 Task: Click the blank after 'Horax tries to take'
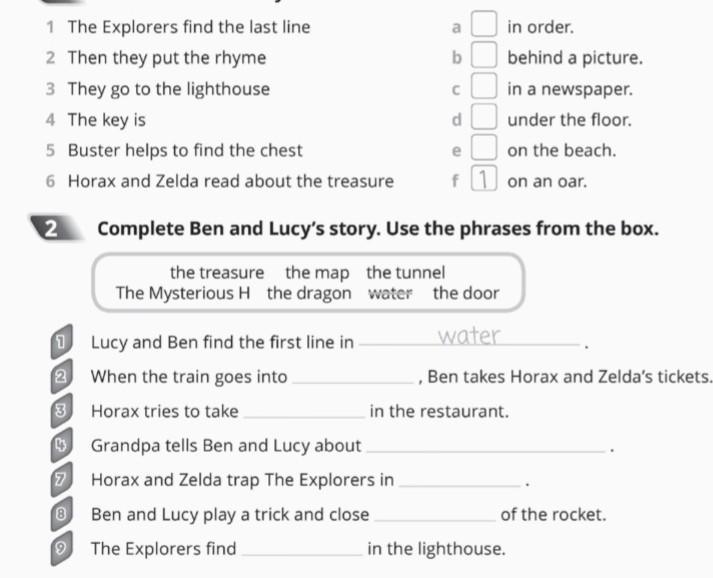tap(304, 412)
